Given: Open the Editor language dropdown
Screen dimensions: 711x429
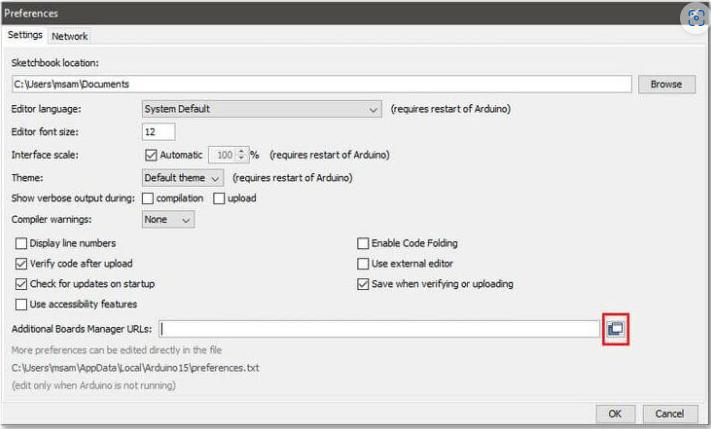Looking at the screenshot, I should 262,109.
